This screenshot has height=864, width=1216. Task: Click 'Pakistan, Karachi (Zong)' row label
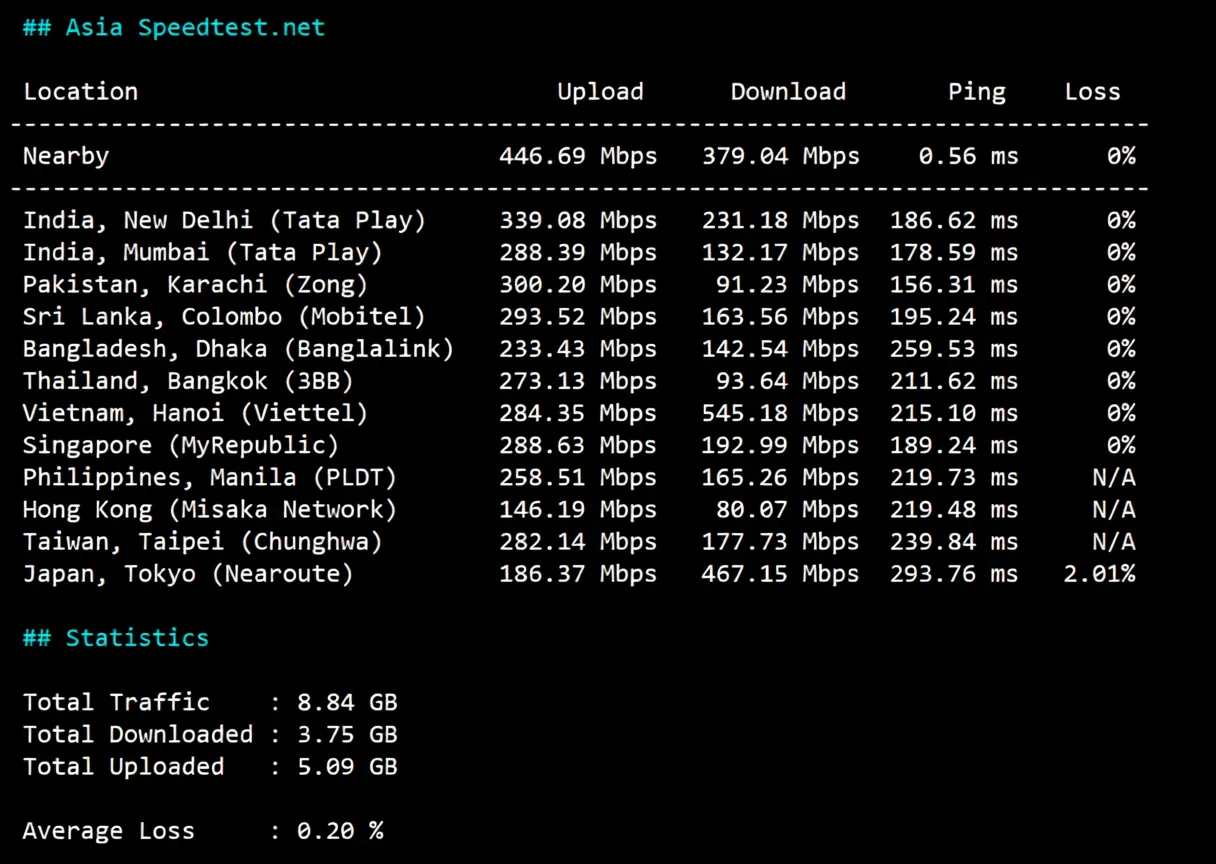pyautogui.click(x=196, y=284)
